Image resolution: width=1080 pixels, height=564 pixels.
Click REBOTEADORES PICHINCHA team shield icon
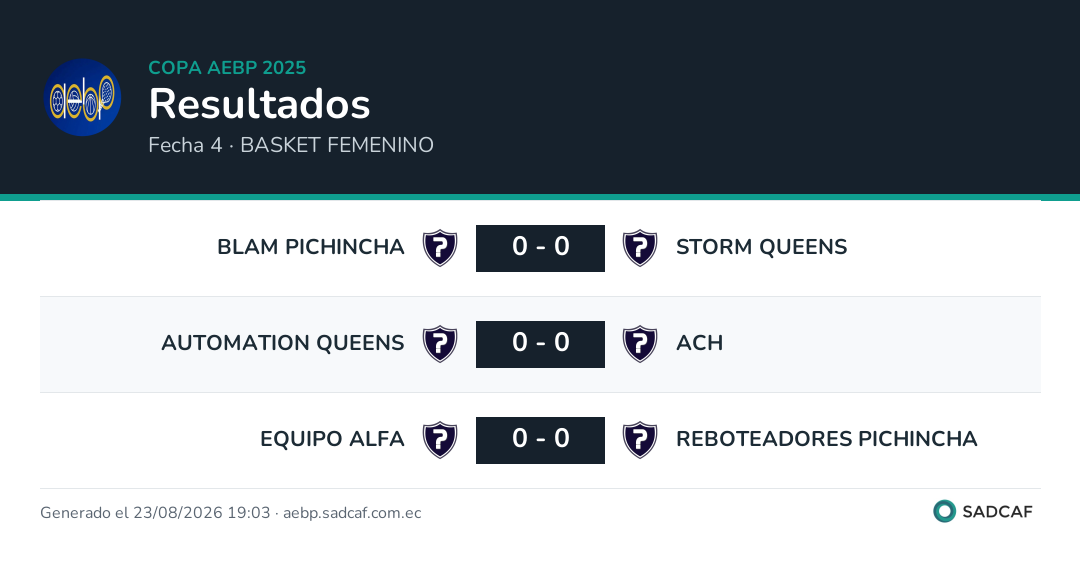(640, 440)
